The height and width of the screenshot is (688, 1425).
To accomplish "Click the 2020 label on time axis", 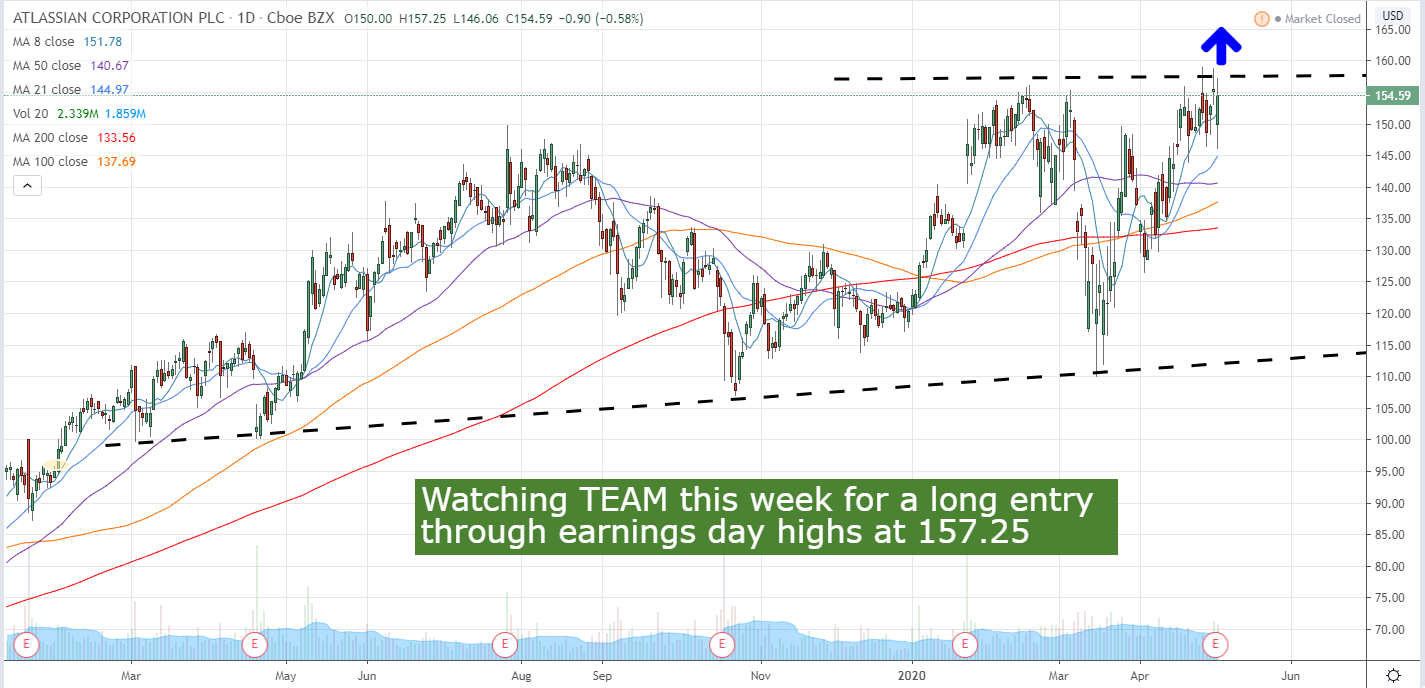I will tap(913, 674).
